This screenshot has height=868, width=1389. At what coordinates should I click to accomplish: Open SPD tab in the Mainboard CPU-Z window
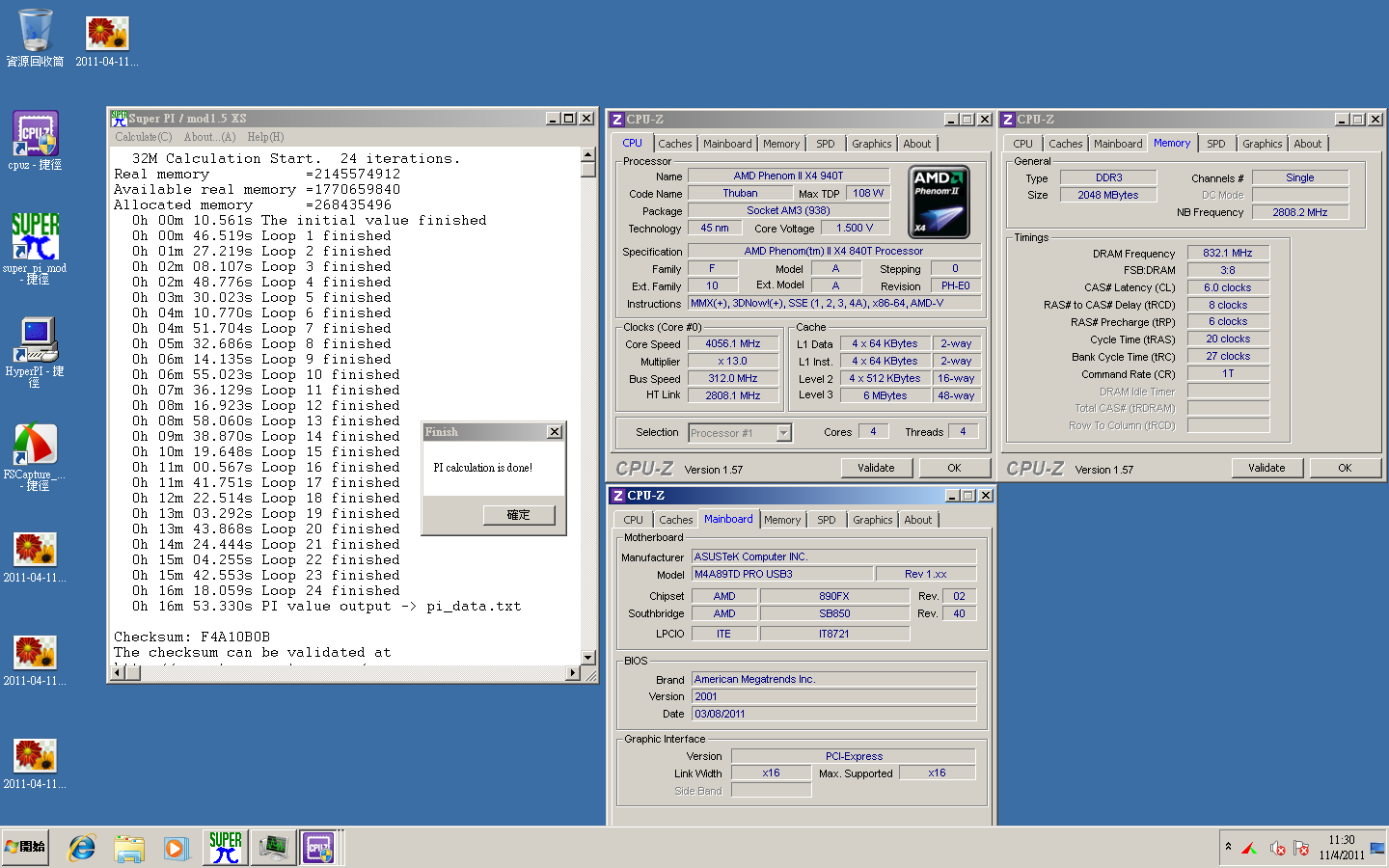click(x=827, y=520)
